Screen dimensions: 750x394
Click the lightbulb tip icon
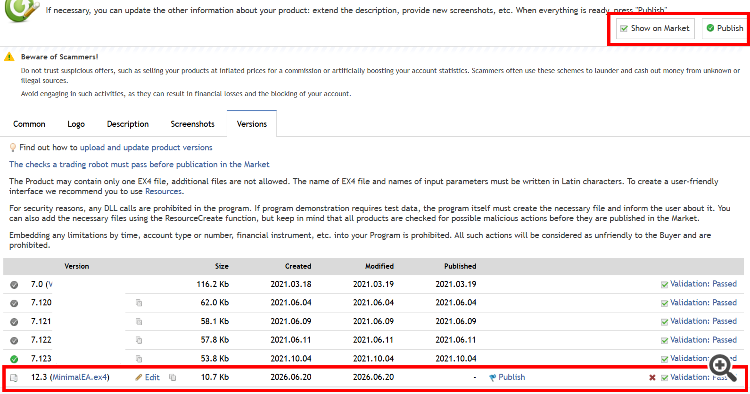13,148
